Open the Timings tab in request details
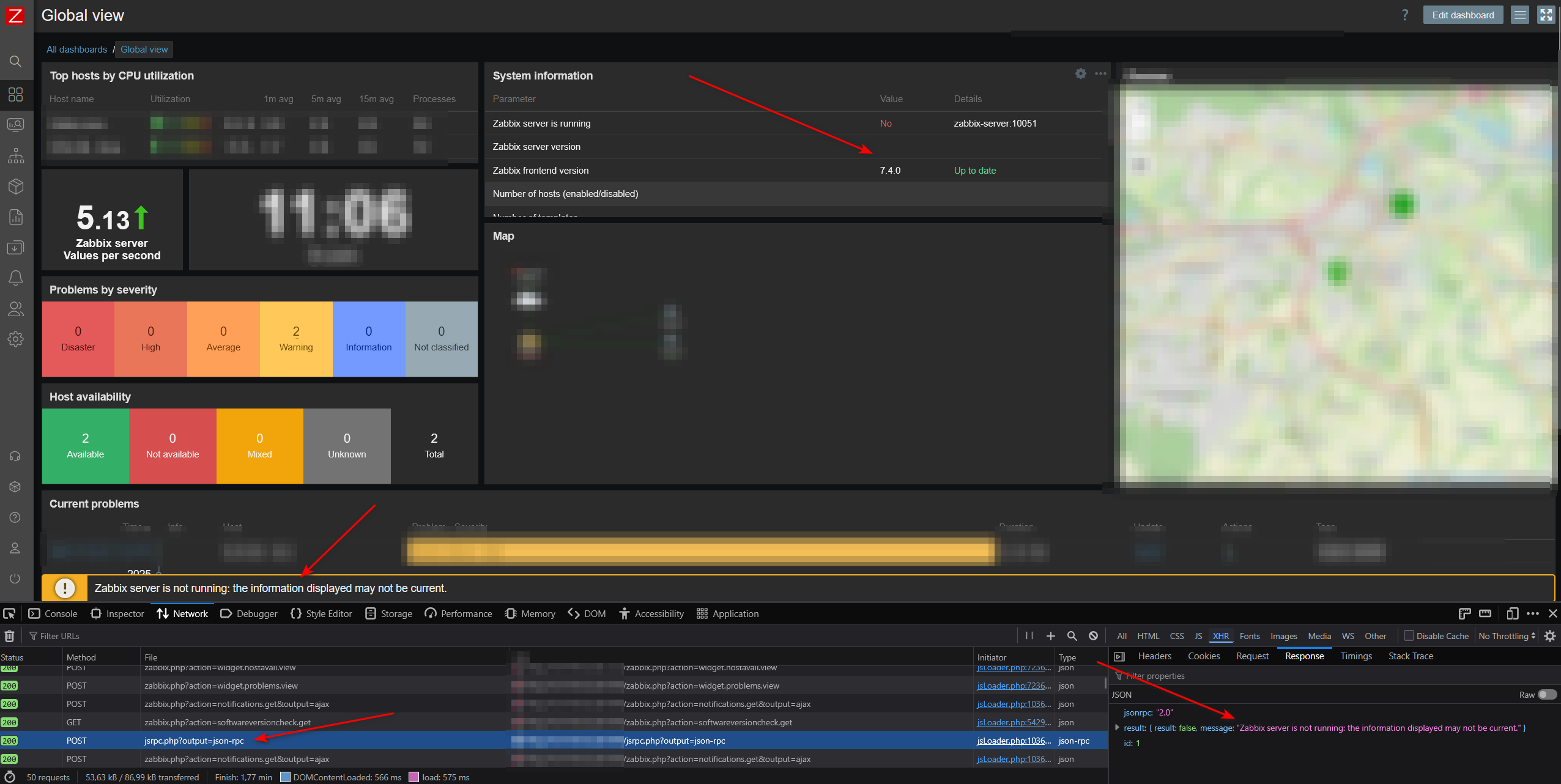 (x=1356, y=656)
